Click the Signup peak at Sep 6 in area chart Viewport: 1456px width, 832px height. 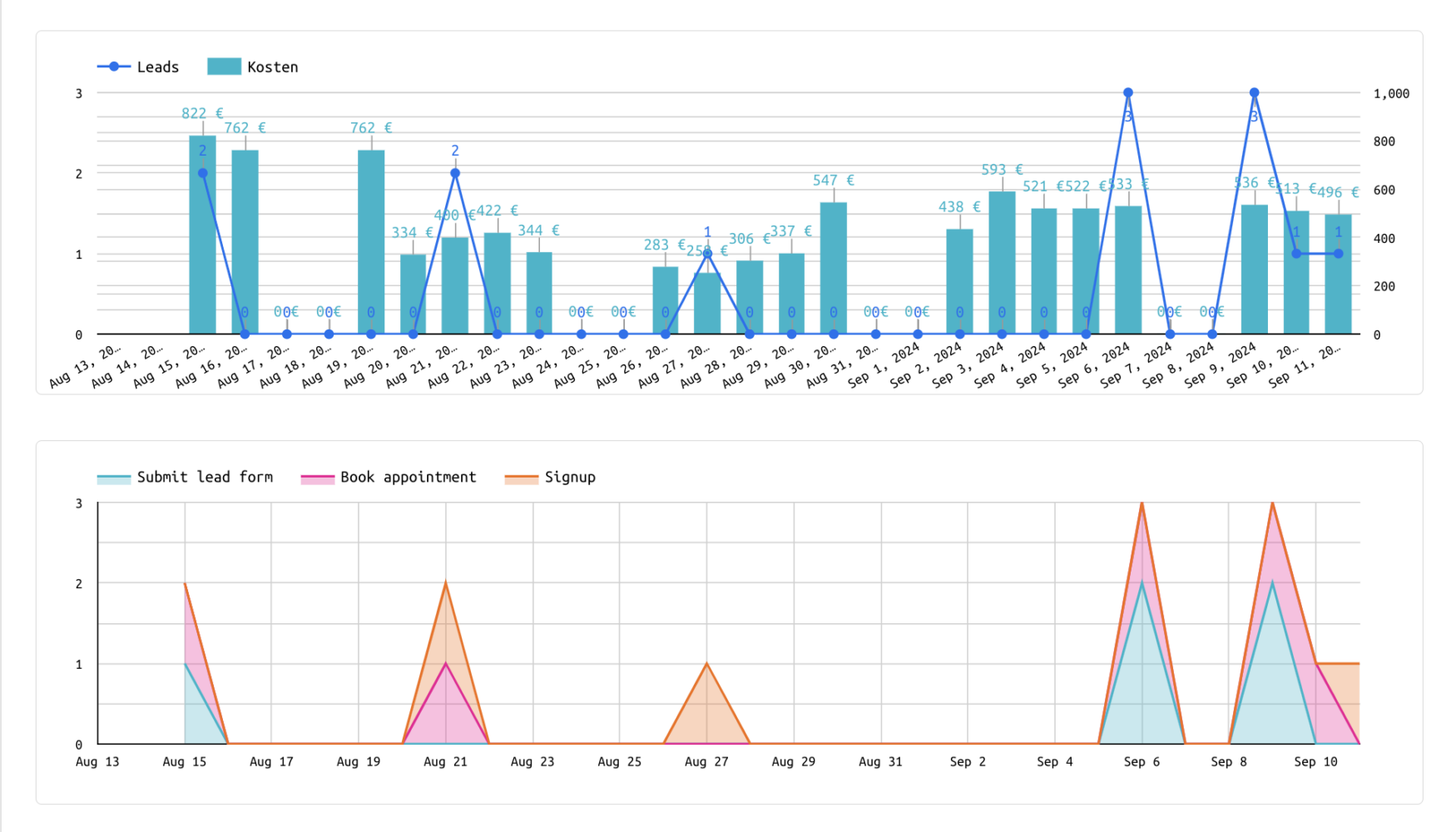click(x=1142, y=504)
